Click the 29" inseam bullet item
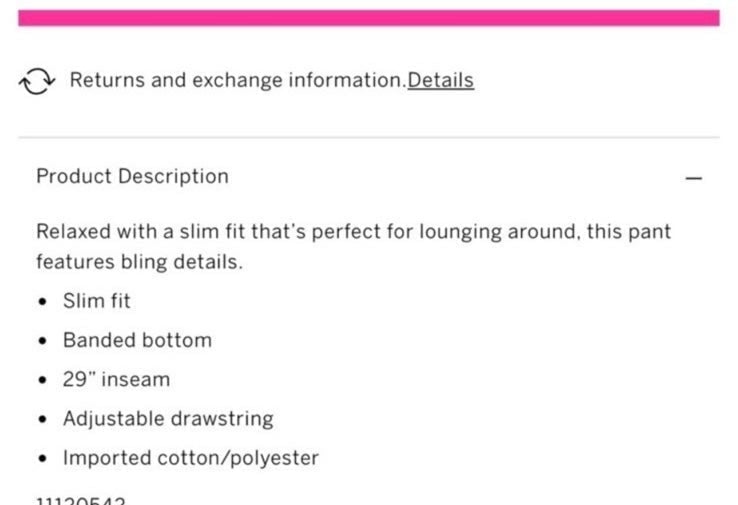The height and width of the screenshot is (505, 738). pyautogui.click(x=116, y=379)
